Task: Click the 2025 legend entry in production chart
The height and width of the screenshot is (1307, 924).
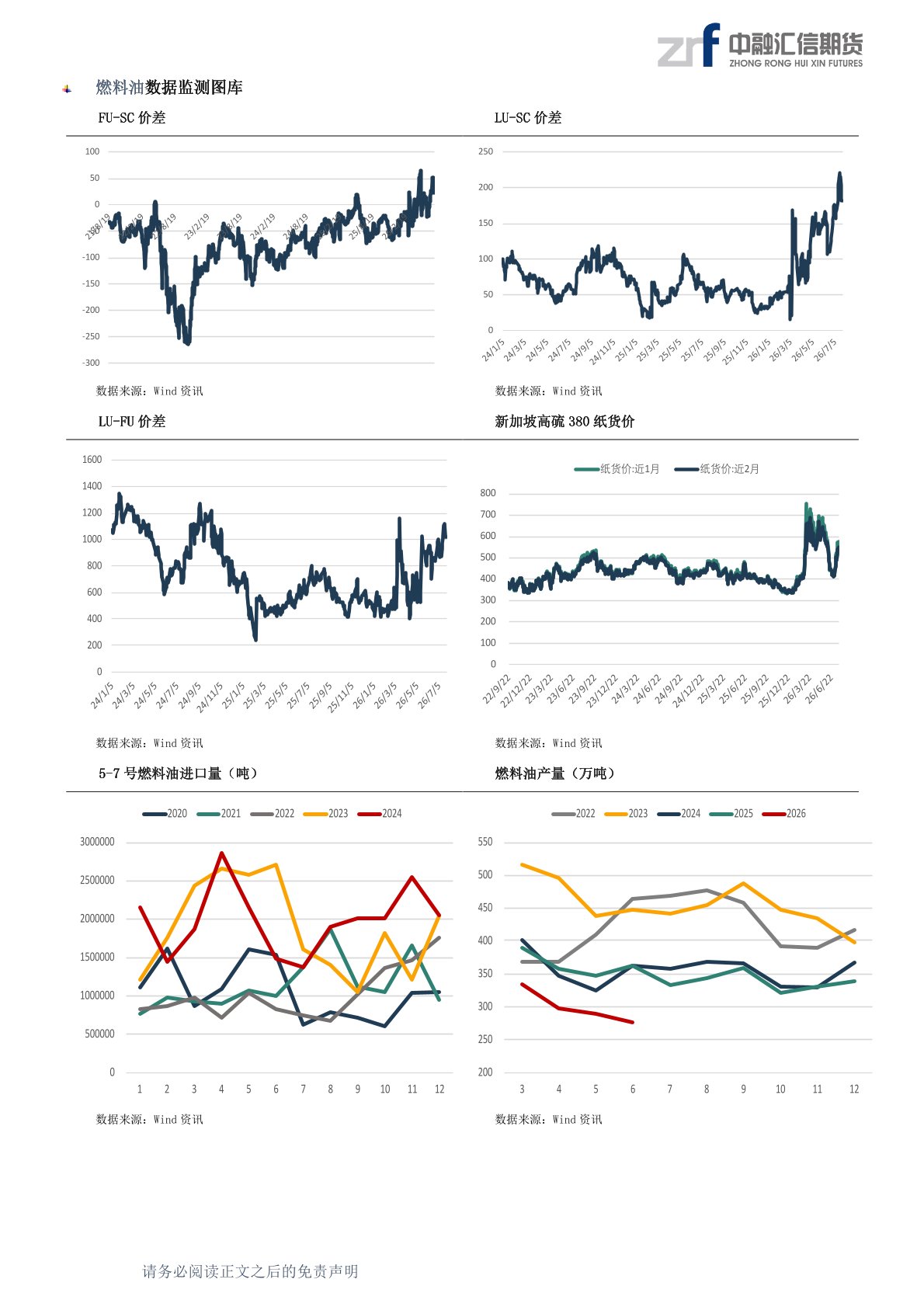Action: (x=731, y=814)
